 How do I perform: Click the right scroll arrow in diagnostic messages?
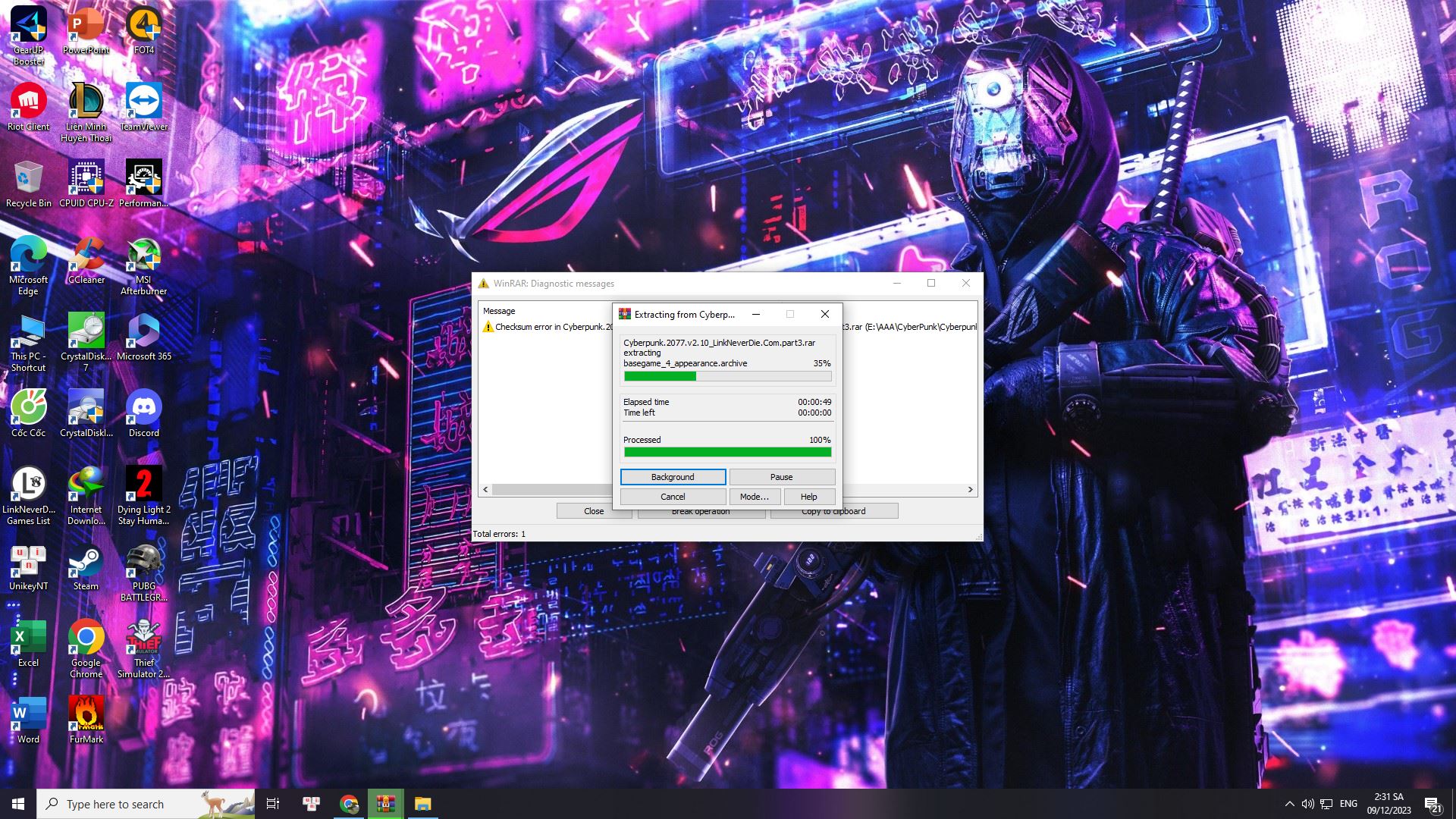(x=970, y=490)
